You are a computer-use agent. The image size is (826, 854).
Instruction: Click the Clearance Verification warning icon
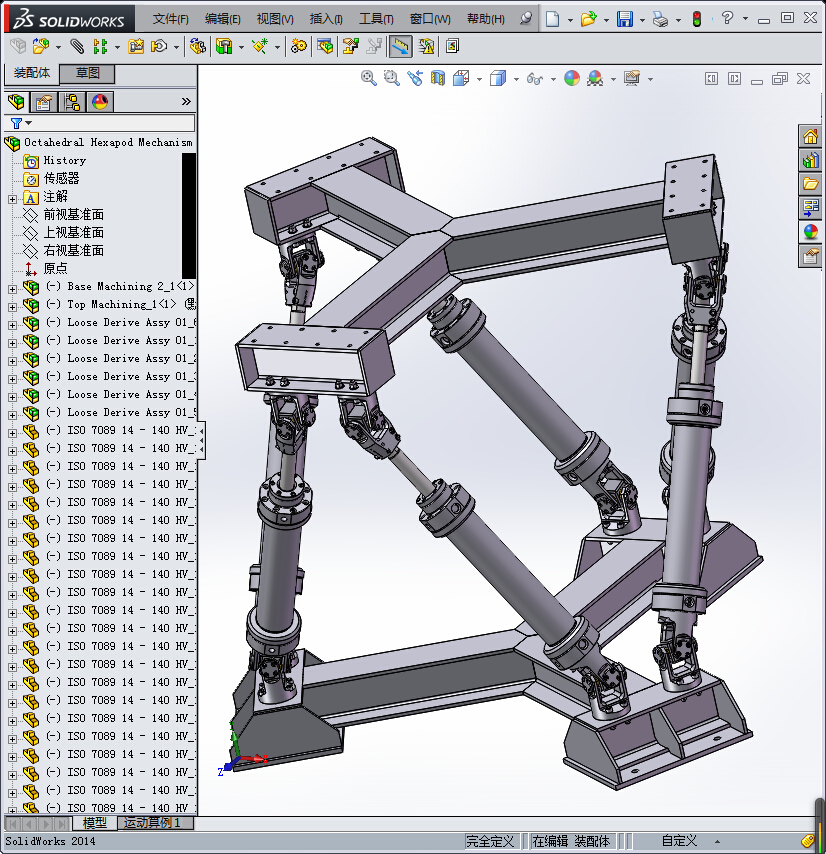(426, 46)
